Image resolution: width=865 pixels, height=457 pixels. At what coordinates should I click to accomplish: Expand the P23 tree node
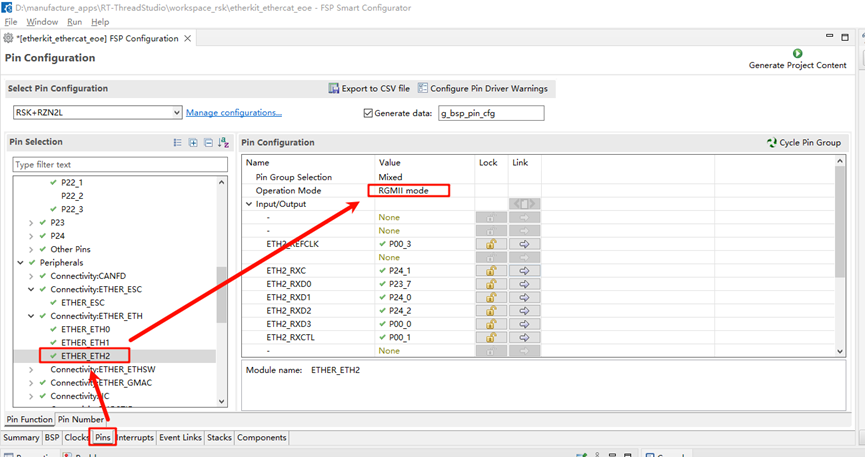[31, 223]
